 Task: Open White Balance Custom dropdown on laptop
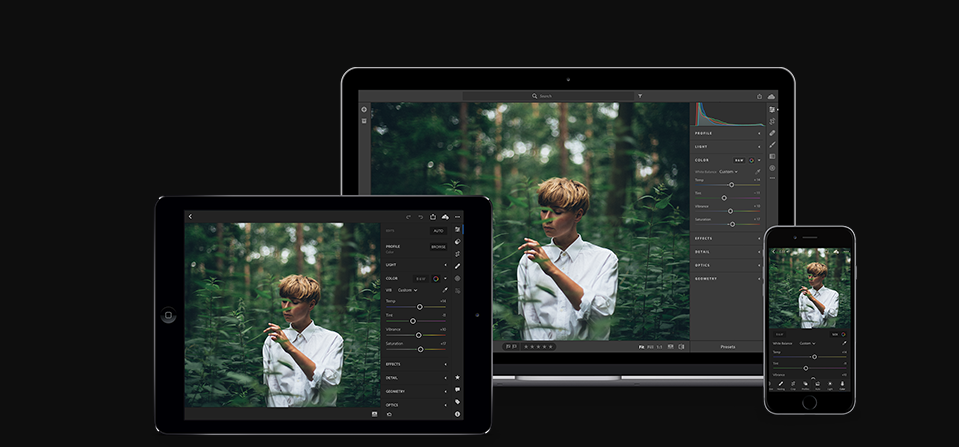[728, 171]
